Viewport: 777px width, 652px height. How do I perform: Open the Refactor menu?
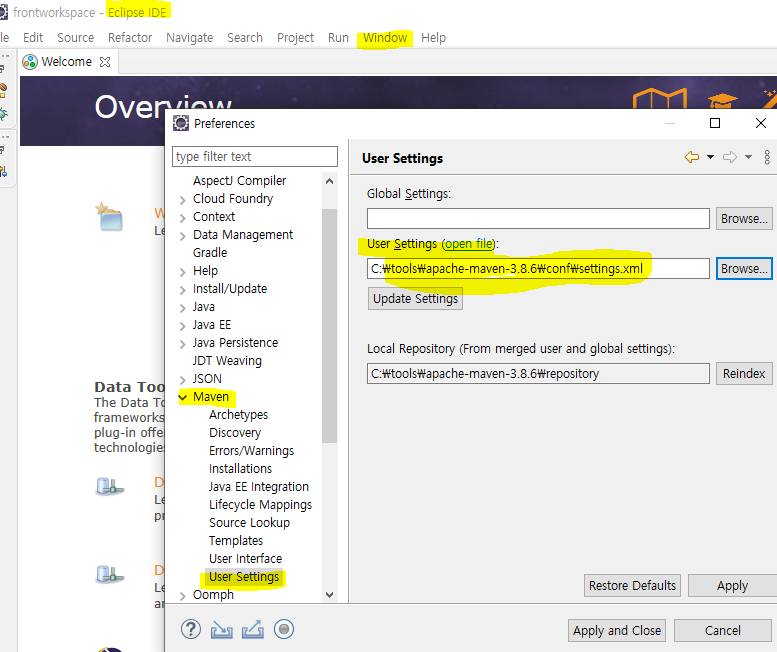click(130, 38)
